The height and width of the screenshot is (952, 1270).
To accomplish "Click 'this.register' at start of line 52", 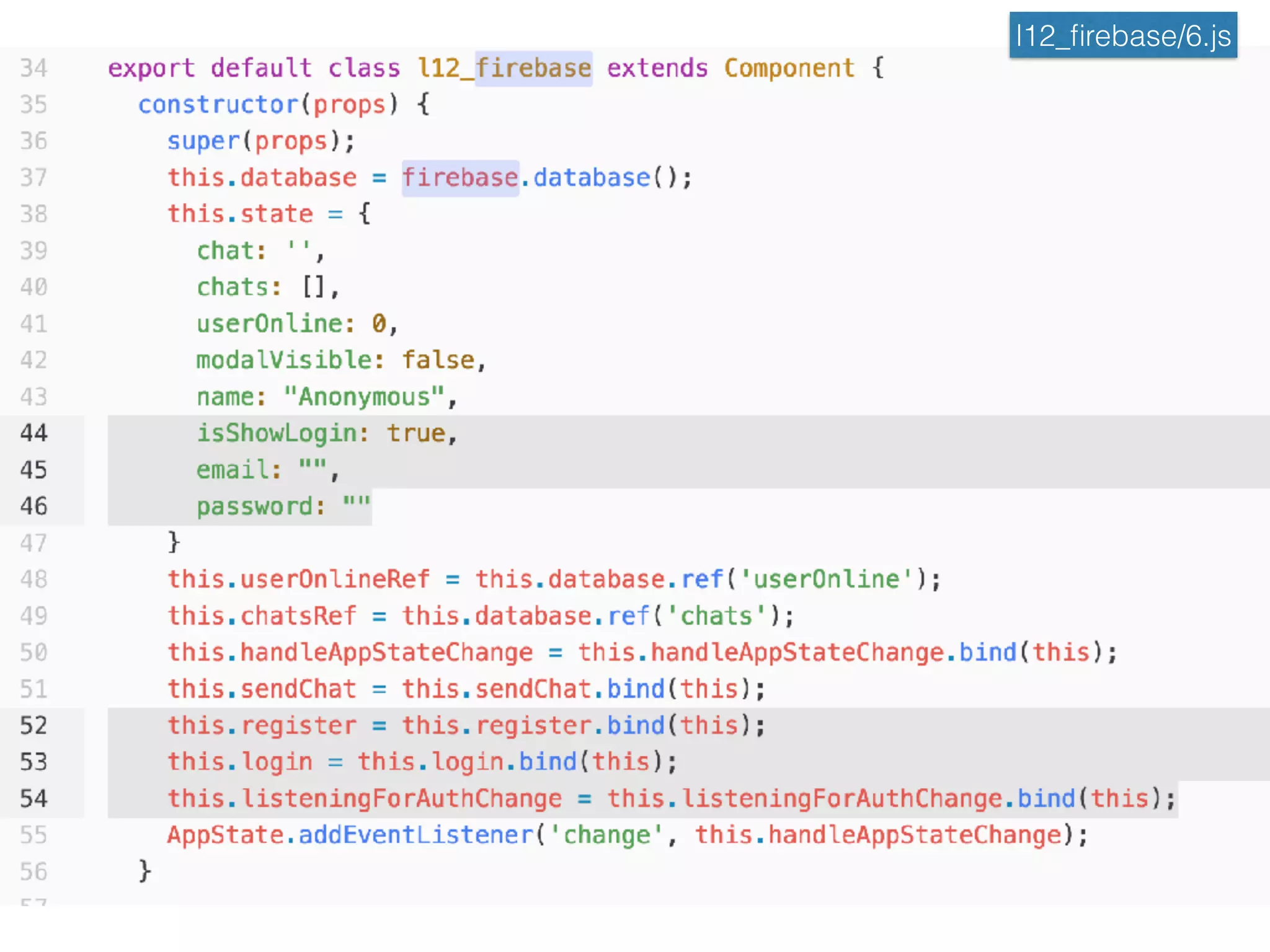I will [262, 726].
